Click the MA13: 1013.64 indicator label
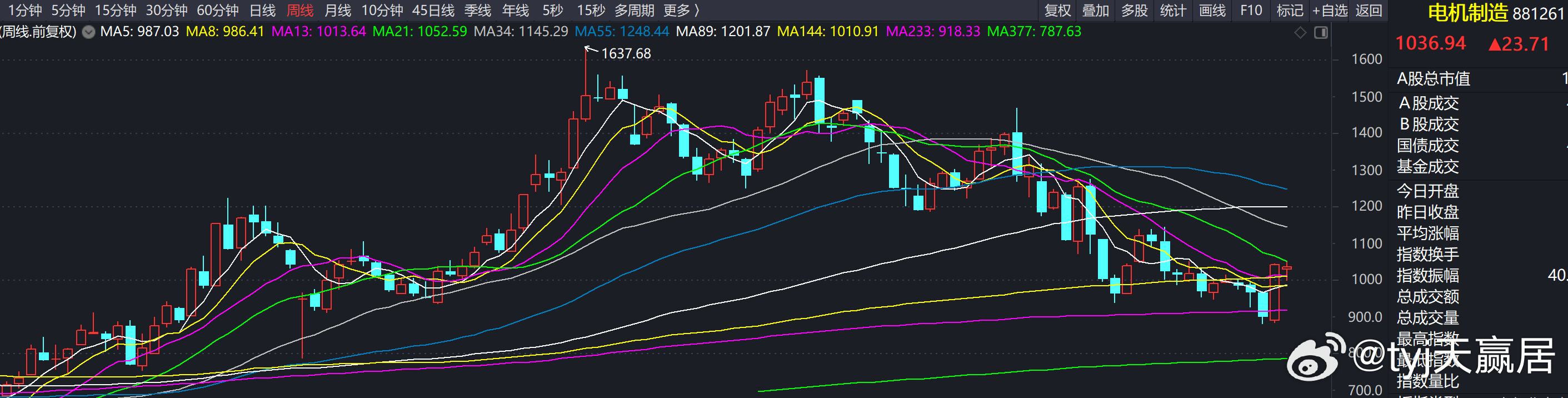The width and height of the screenshot is (1568, 398). tap(318, 31)
